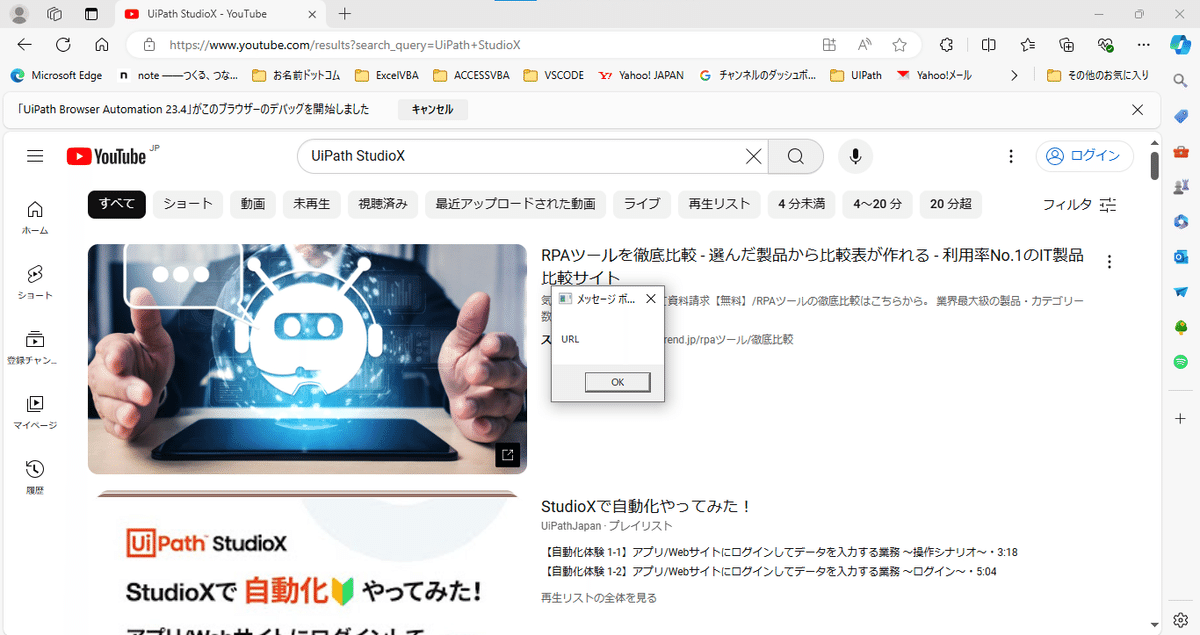
Task: Add page to favorites star icon
Action: [x=899, y=45]
